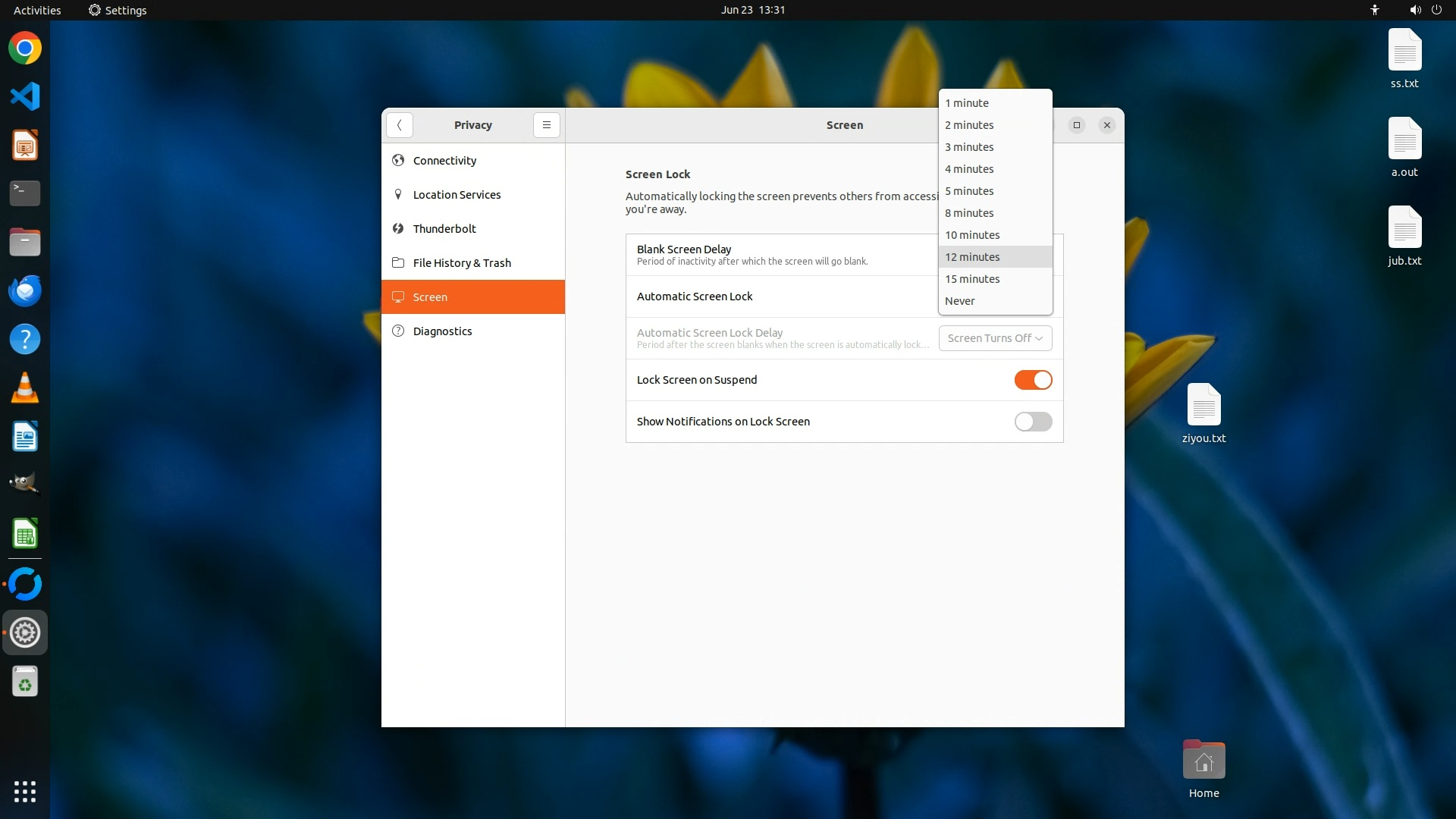Enable Show Notifications on Lock Screen
This screenshot has height=819, width=1456.
1033,422
